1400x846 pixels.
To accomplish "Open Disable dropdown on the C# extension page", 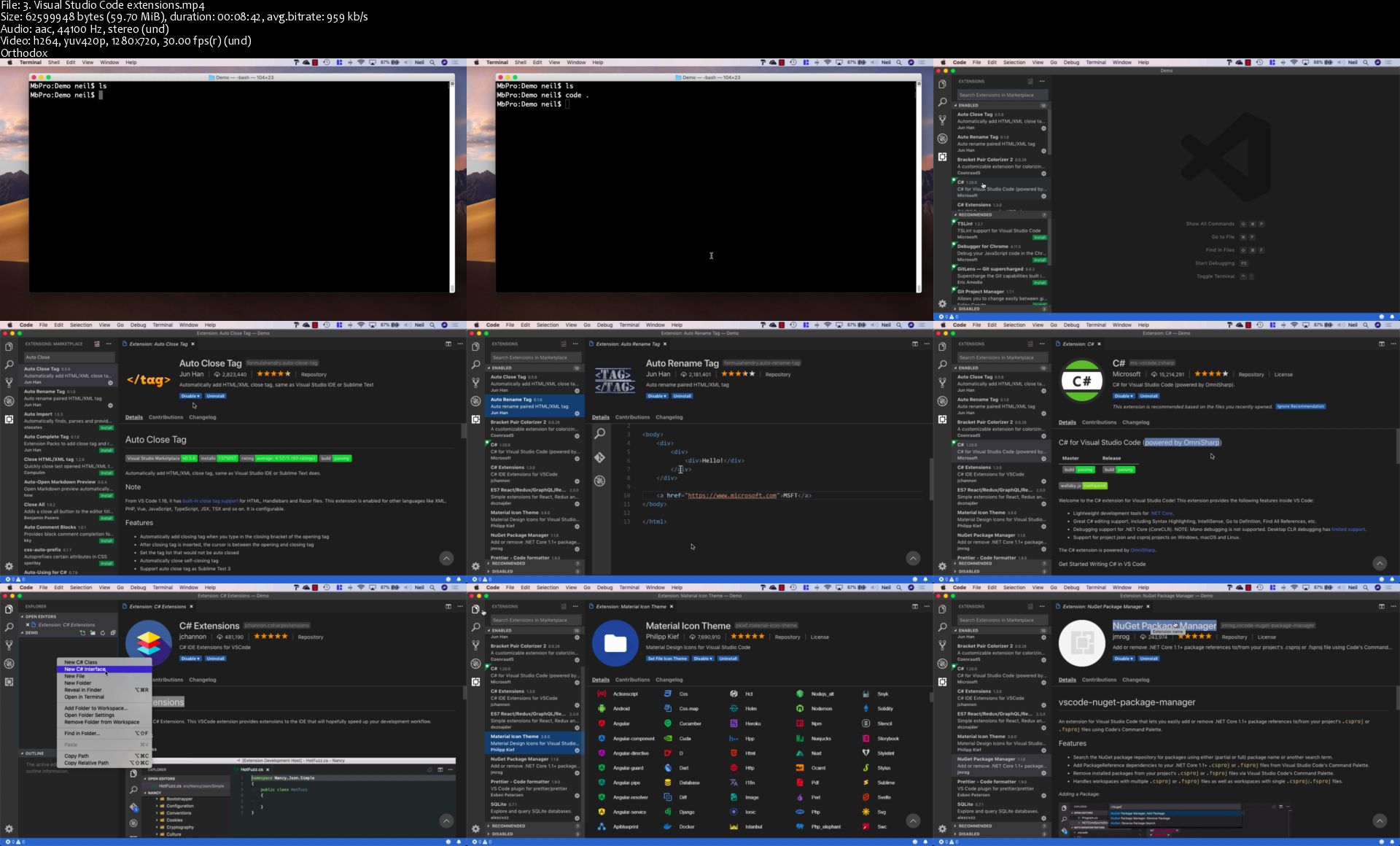I will coord(1124,396).
